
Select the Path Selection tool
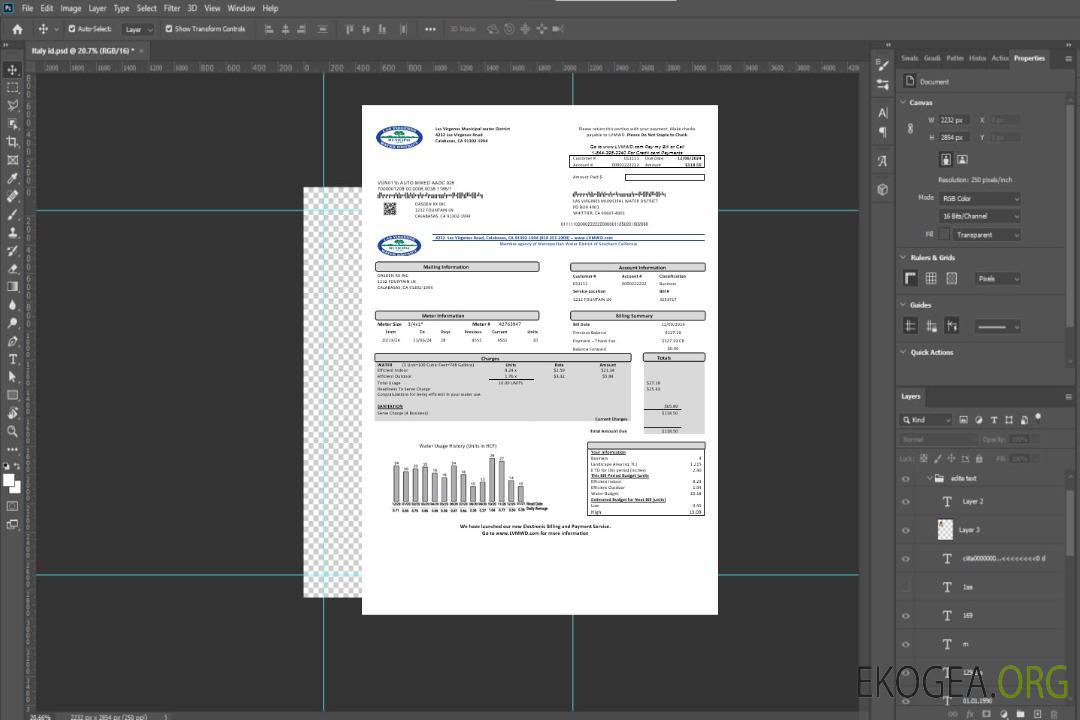tap(12, 377)
